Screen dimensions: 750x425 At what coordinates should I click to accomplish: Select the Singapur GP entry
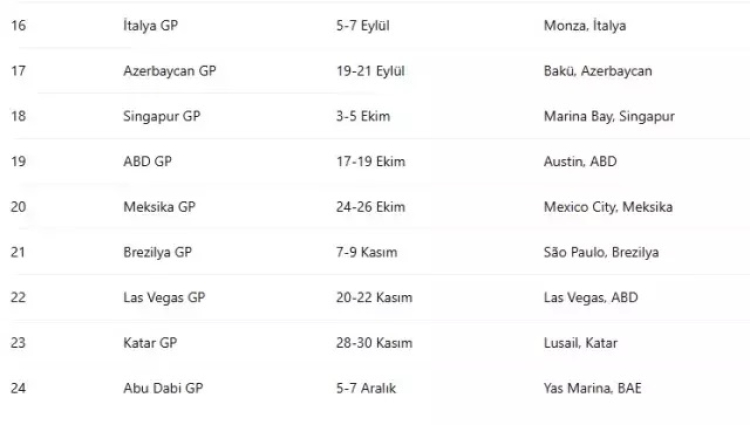(x=161, y=116)
